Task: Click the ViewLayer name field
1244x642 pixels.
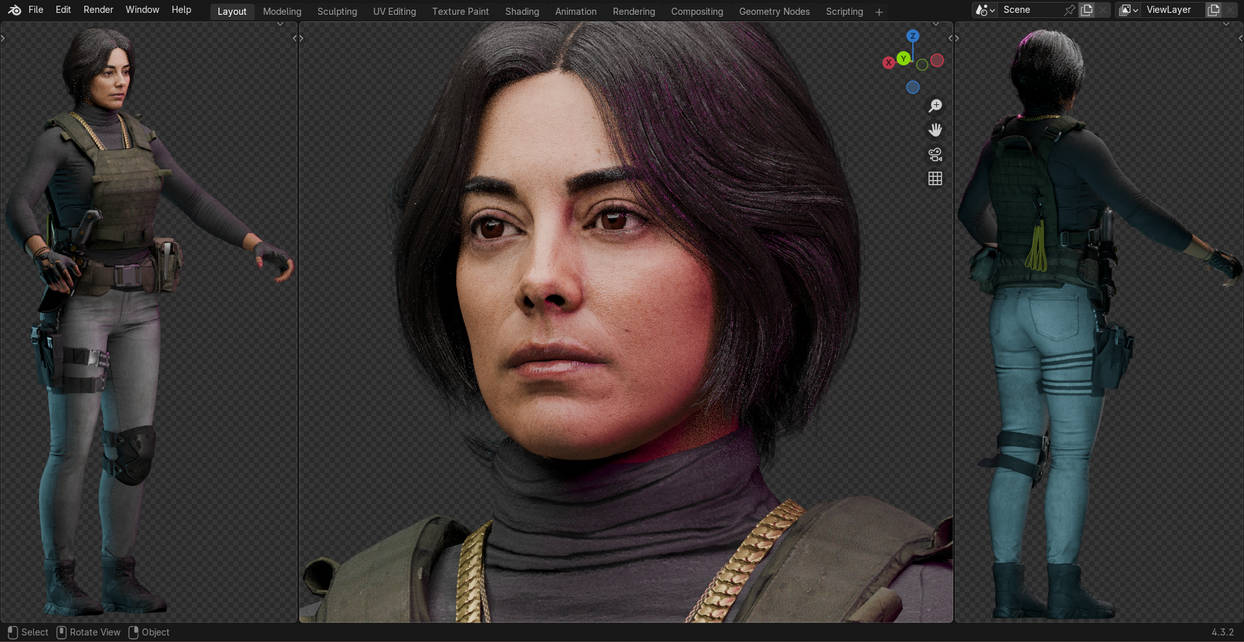Action: [1172, 10]
